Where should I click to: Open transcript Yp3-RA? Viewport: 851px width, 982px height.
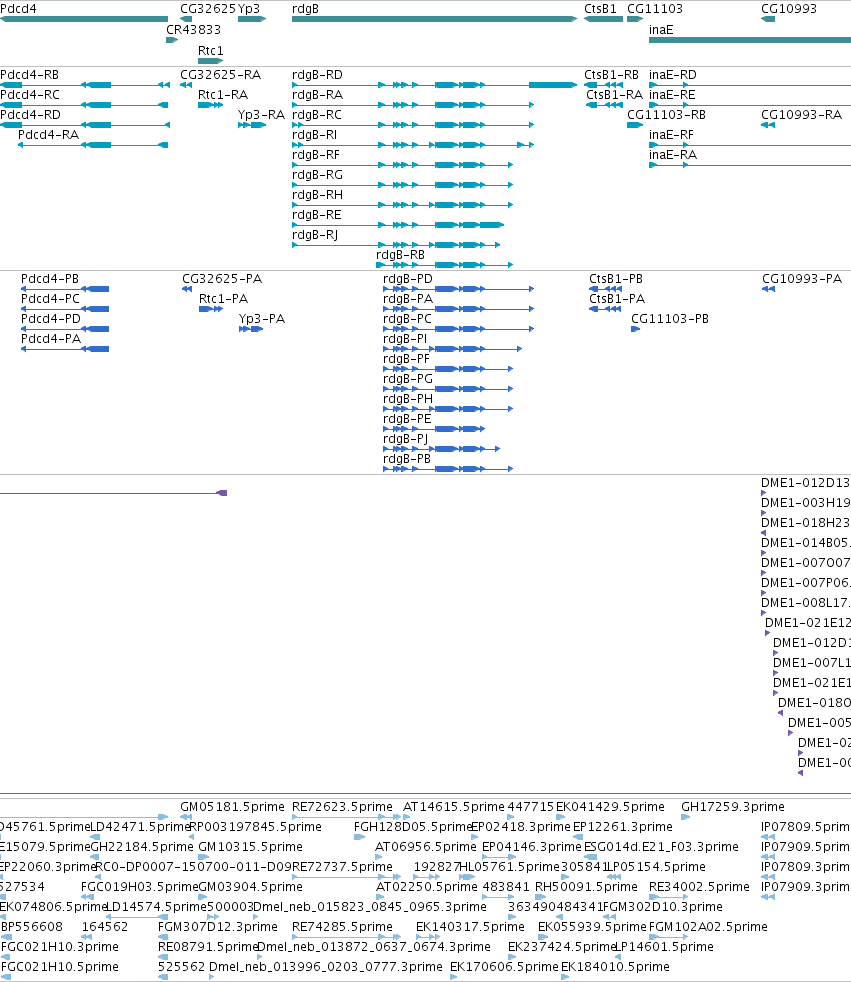click(261, 115)
